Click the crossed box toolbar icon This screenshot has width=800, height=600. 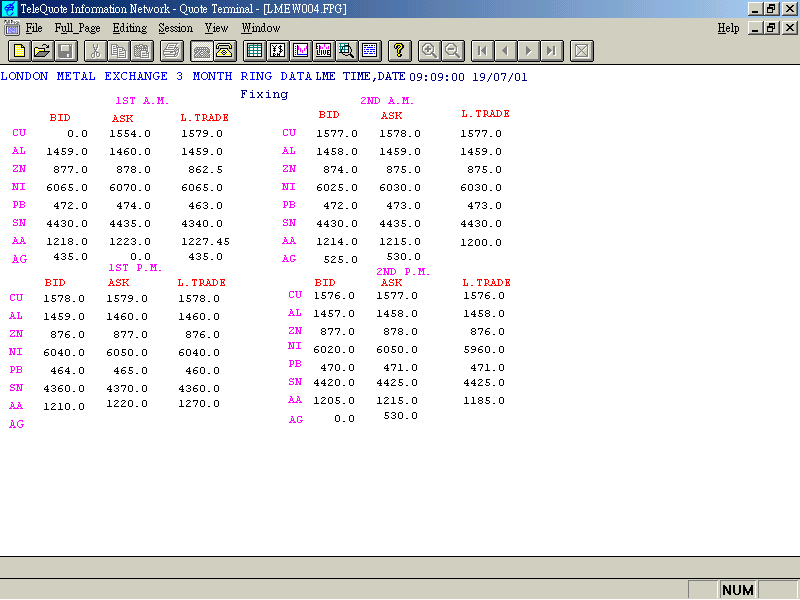coord(582,51)
